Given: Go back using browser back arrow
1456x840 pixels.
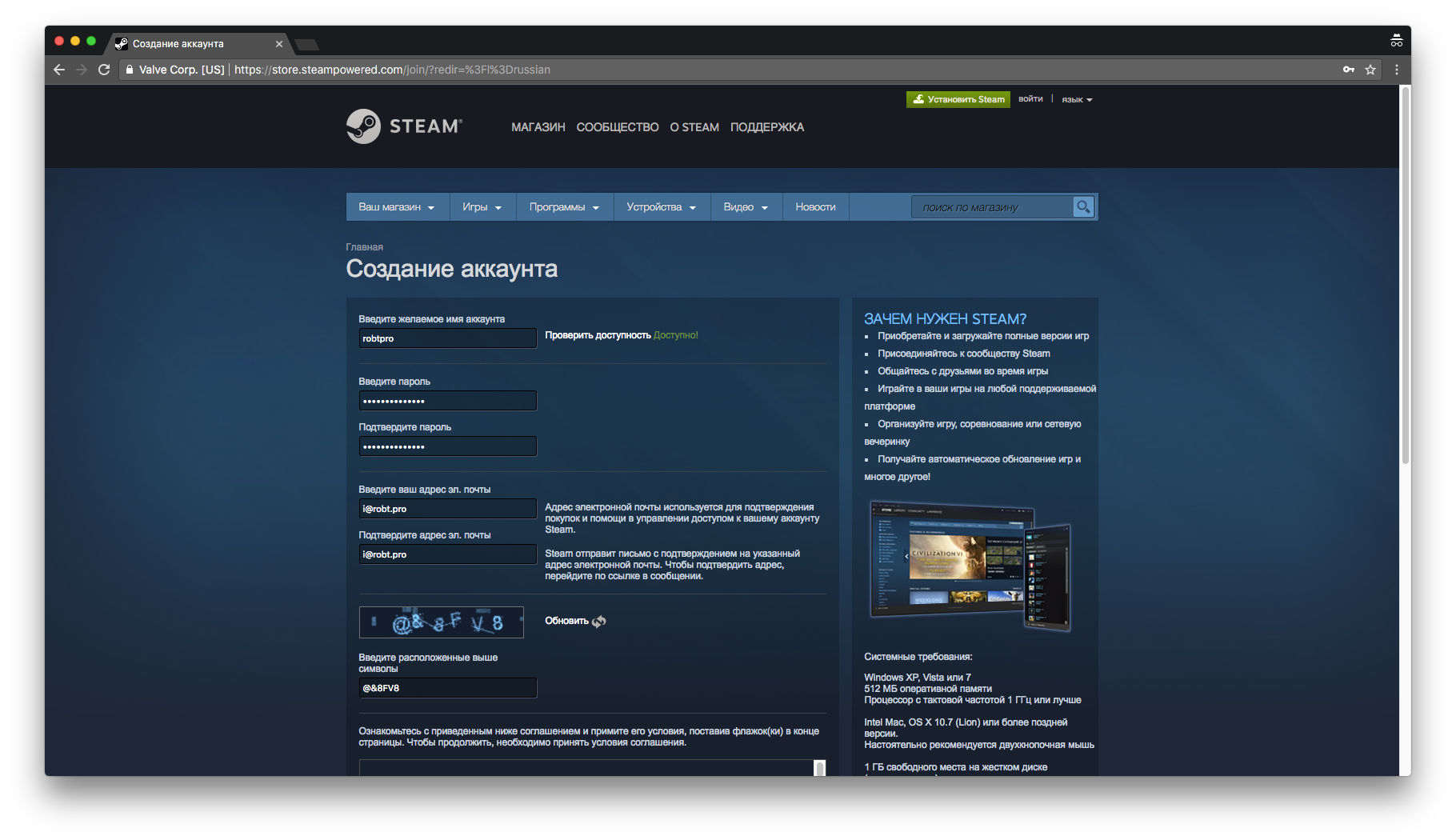Looking at the screenshot, I should click(59, 70).
